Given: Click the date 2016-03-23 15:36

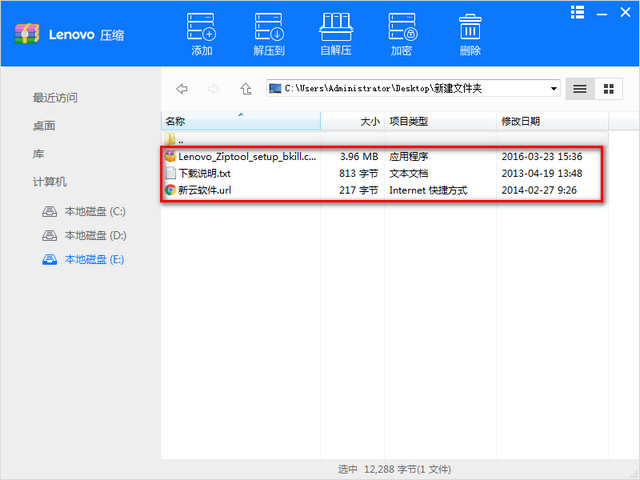Looking at the screenshot, I should pyautogui.click(x=542, y=157).
